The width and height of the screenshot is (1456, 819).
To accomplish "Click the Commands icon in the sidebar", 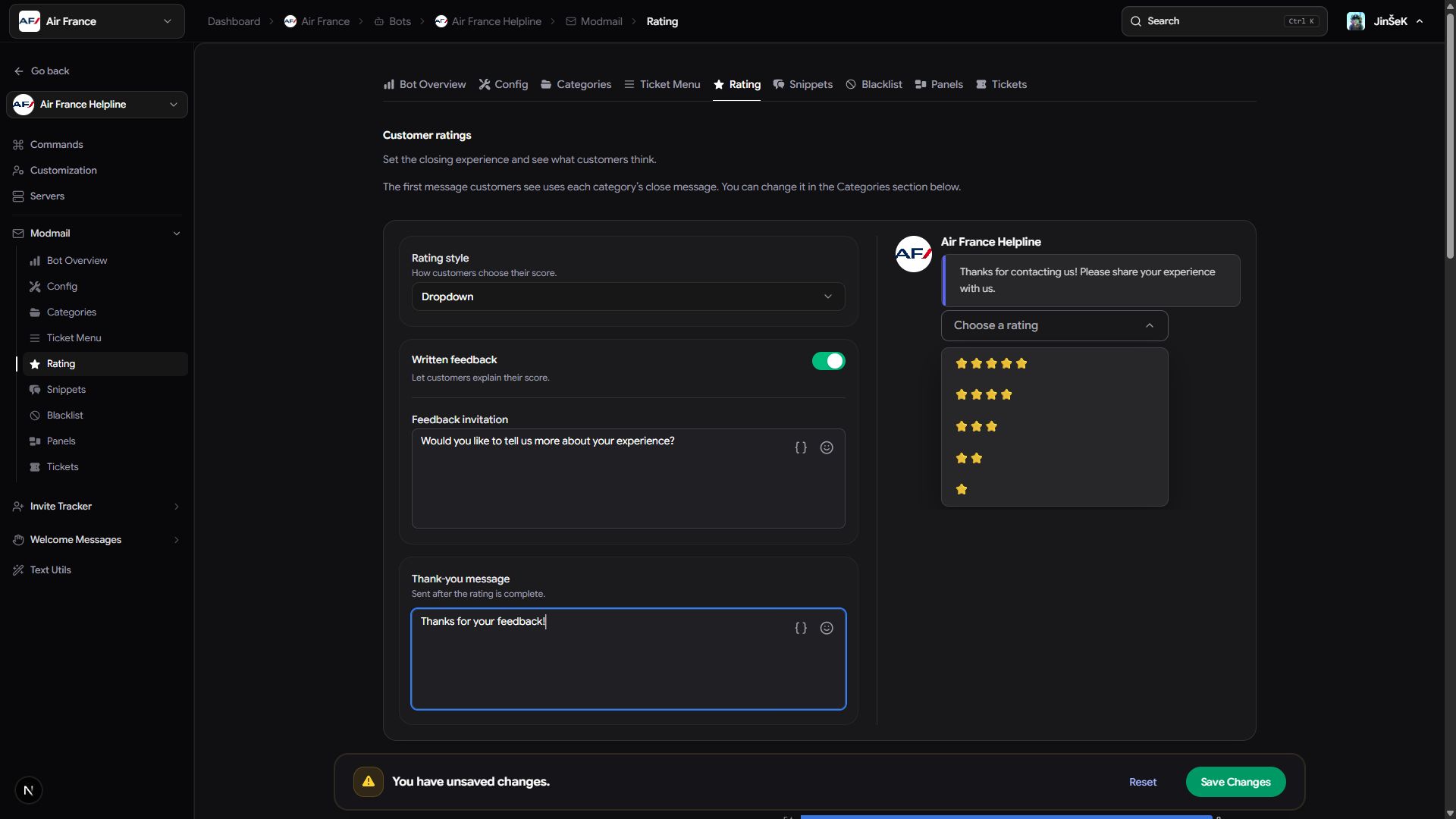I will 18,145.
